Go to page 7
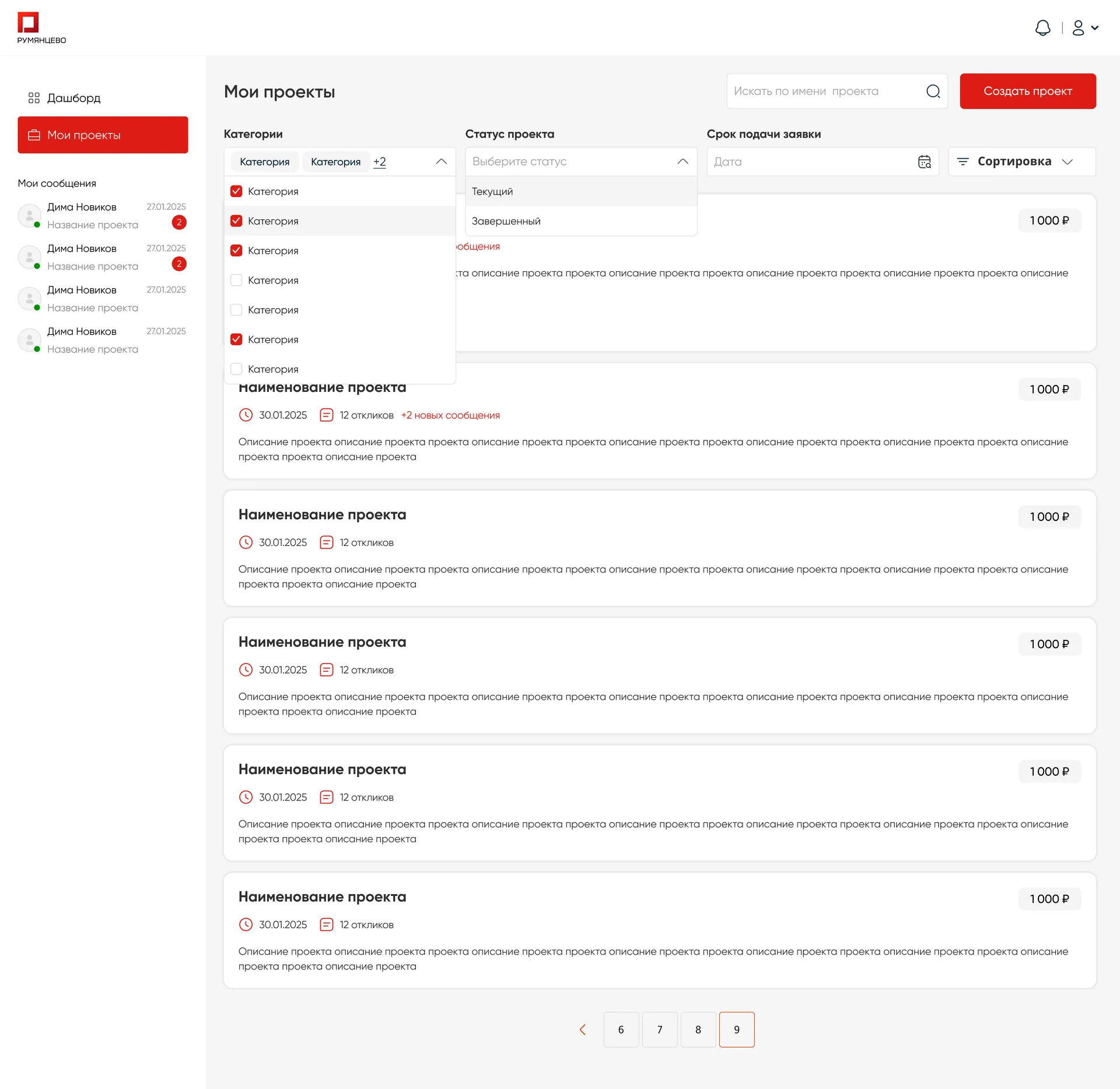Image resolution: width=1120 pixels, height=1089 pixels. pos(659,1030)
